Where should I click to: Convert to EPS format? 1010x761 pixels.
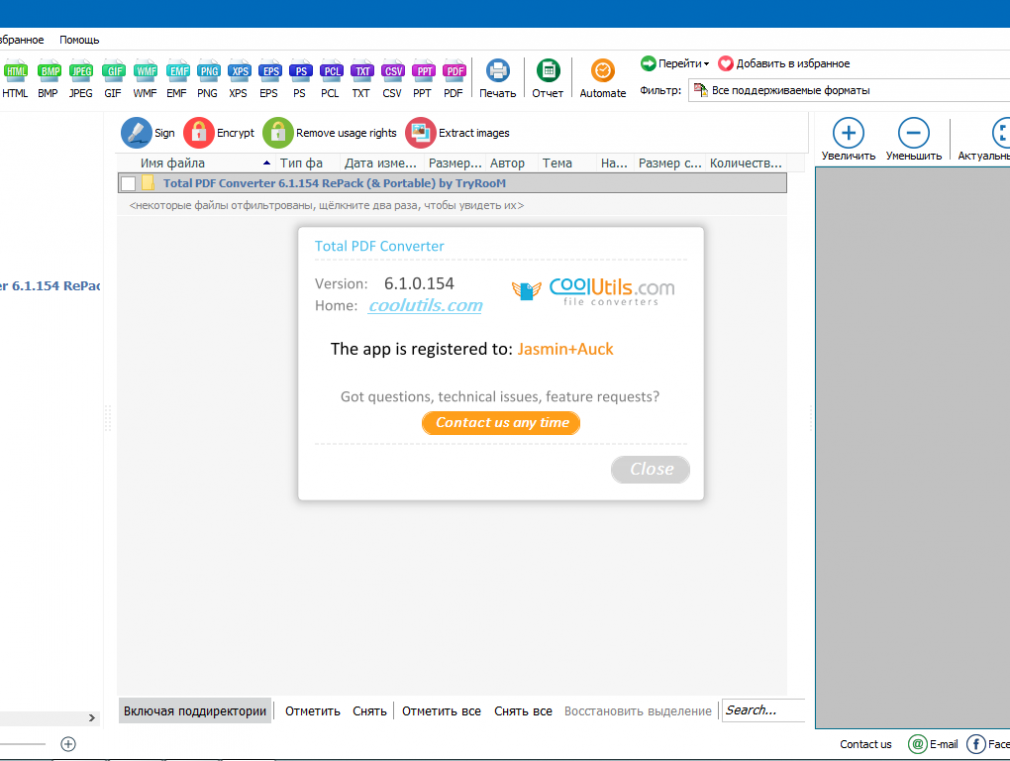269,79
